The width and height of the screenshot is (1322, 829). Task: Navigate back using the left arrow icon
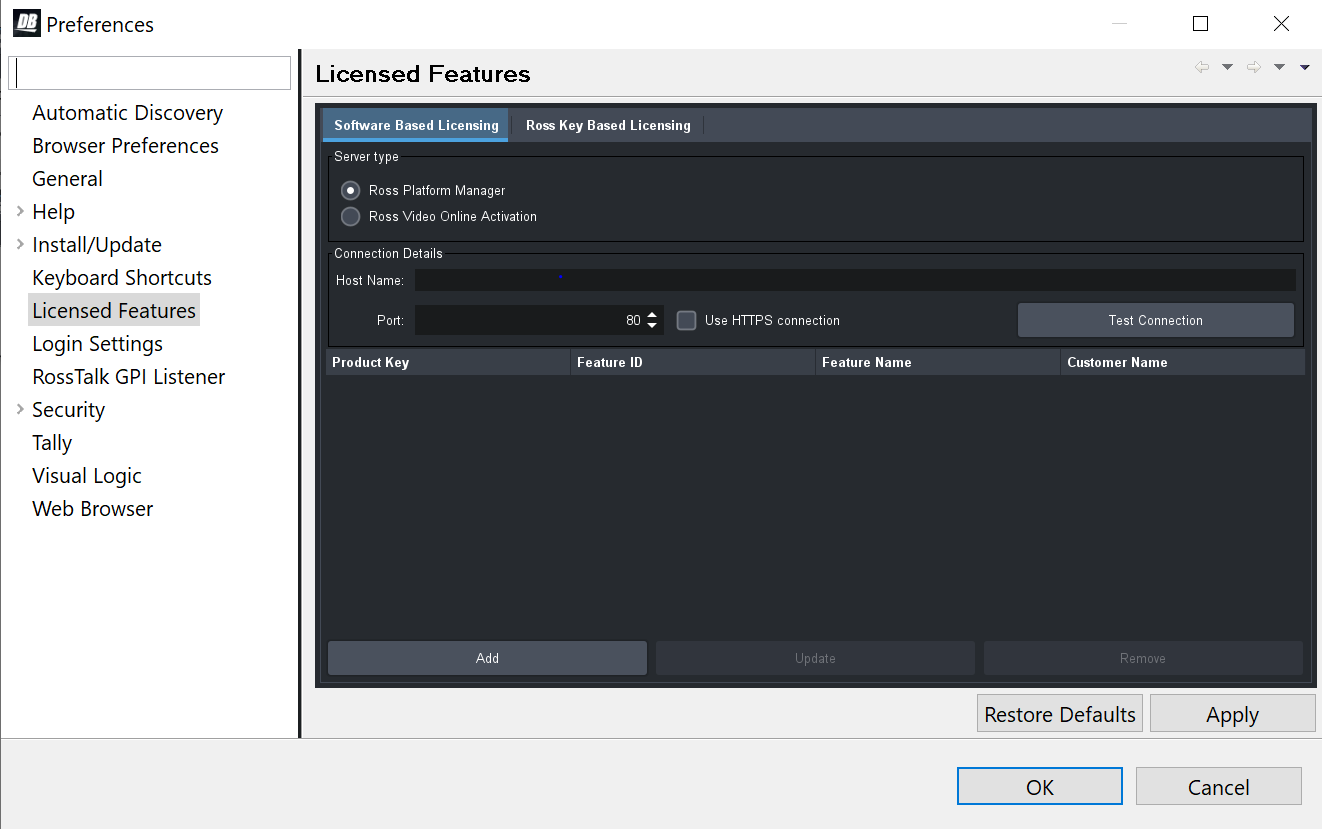click(x=1202, y=66)
